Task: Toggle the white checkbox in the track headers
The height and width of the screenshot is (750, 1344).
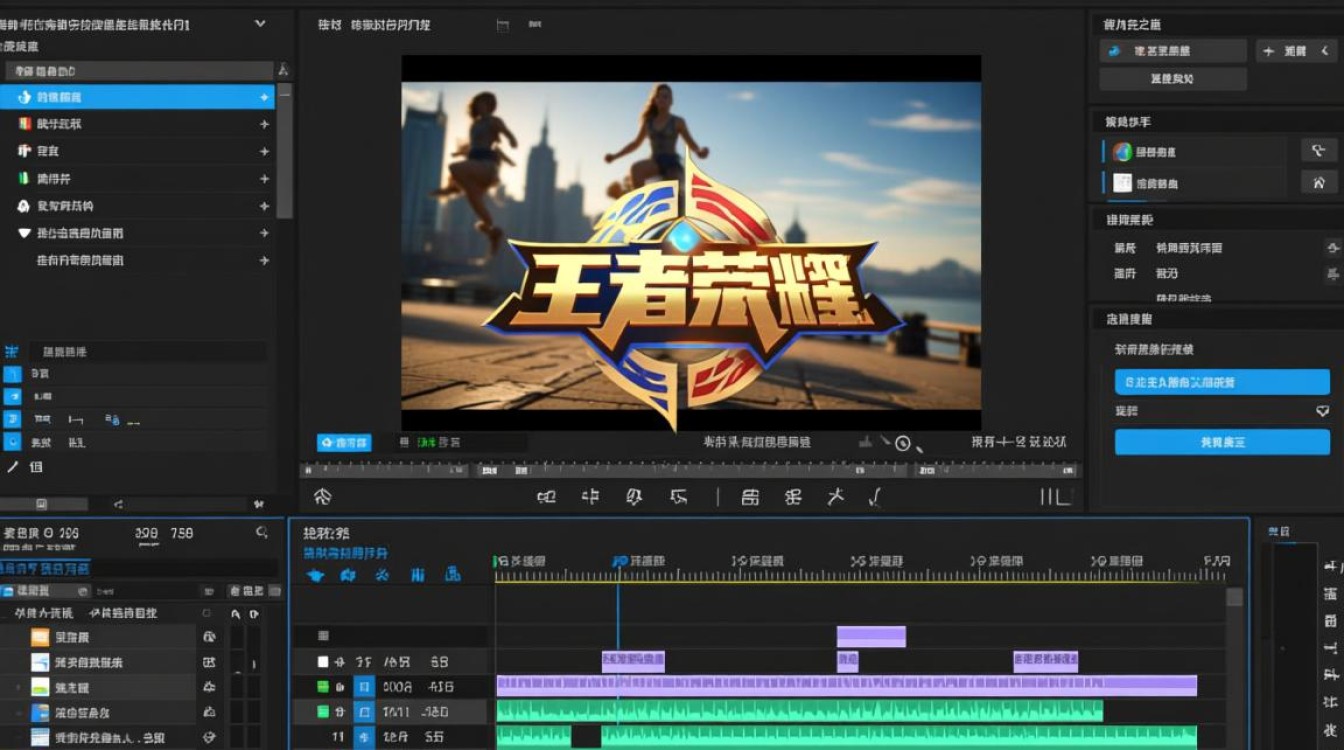Action: coord(323,661)
